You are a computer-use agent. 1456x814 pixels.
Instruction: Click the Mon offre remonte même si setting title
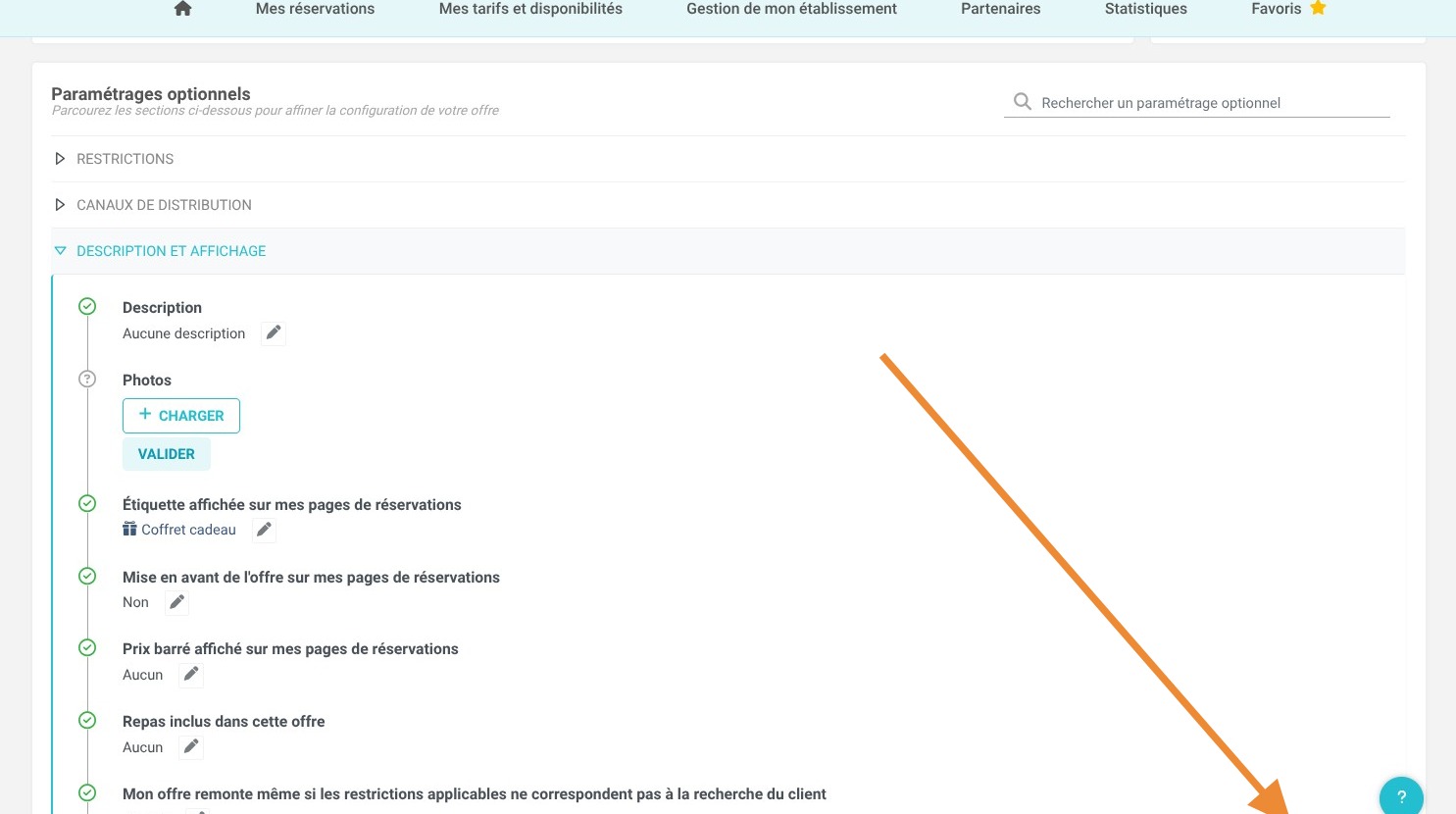pyautogui.click(x=475, y=794)
